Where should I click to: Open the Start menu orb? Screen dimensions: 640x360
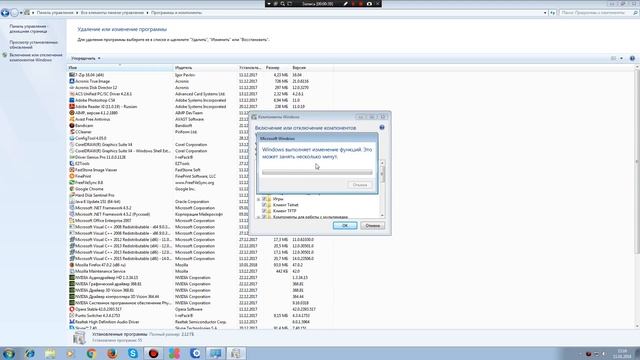tap(8, 353)
